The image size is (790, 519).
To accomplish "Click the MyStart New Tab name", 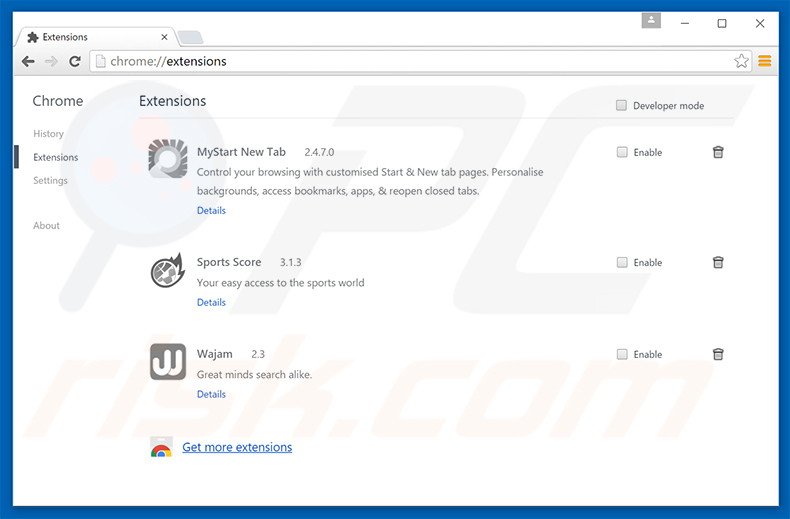I will [241, 152].
